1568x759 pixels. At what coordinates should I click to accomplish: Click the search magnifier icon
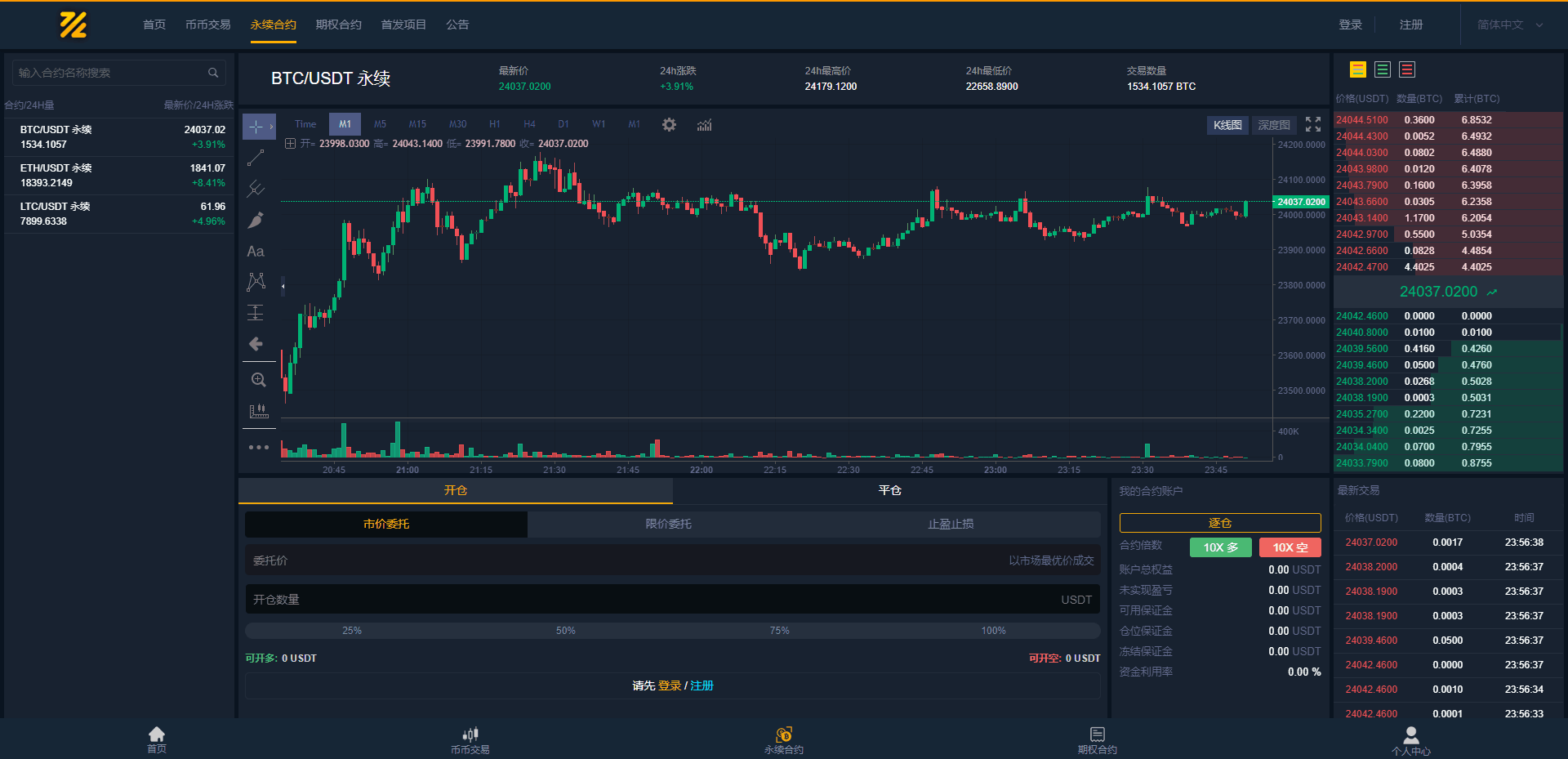[x=213, y=73]
